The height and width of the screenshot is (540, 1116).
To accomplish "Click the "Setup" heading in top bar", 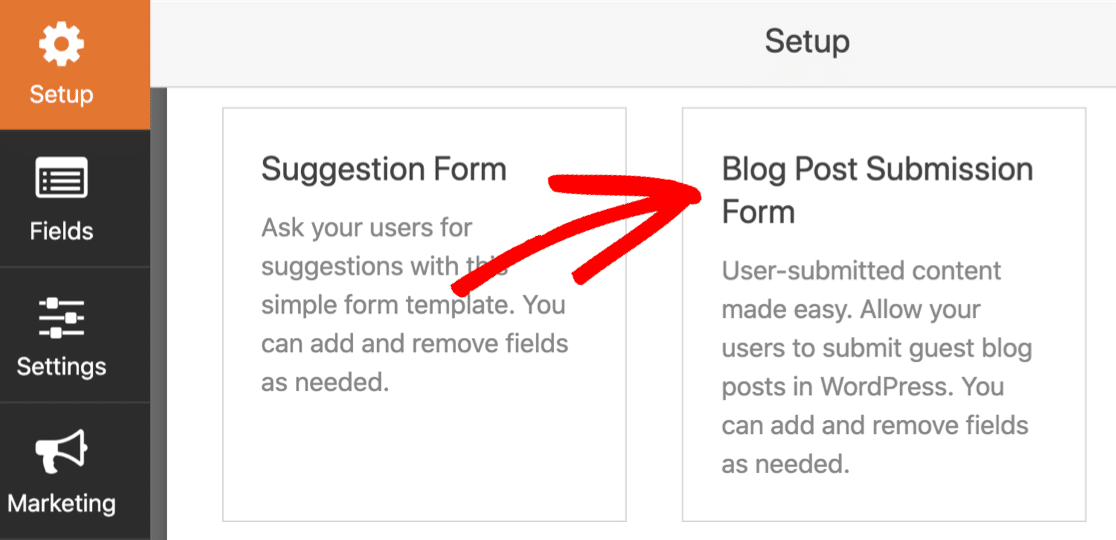I will point(807,41).
